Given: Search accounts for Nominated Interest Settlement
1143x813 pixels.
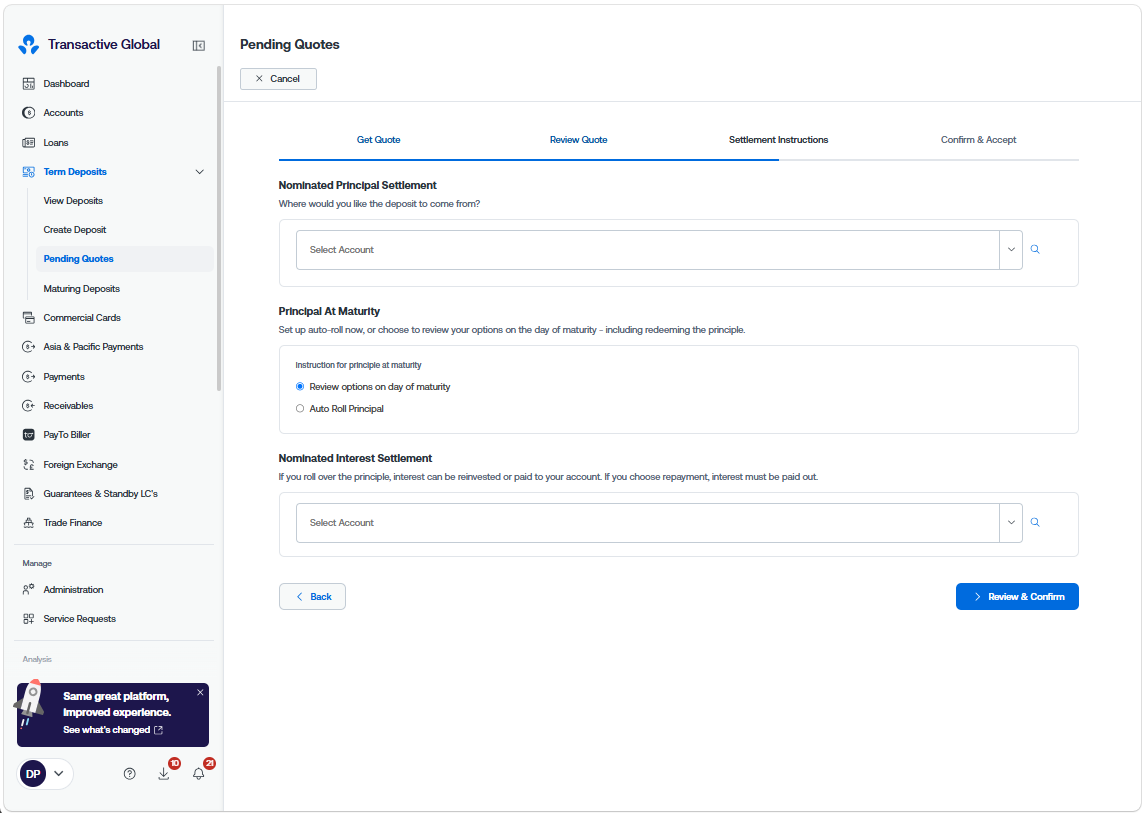Looking at the screenshot, I should (x=1035, y=523).
